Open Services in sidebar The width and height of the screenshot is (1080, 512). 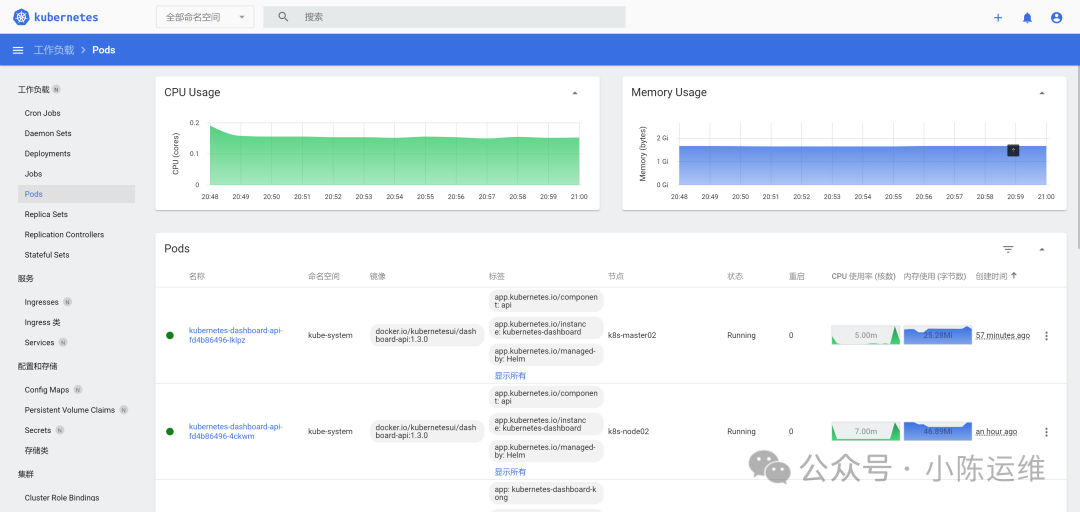click(39, 342)
